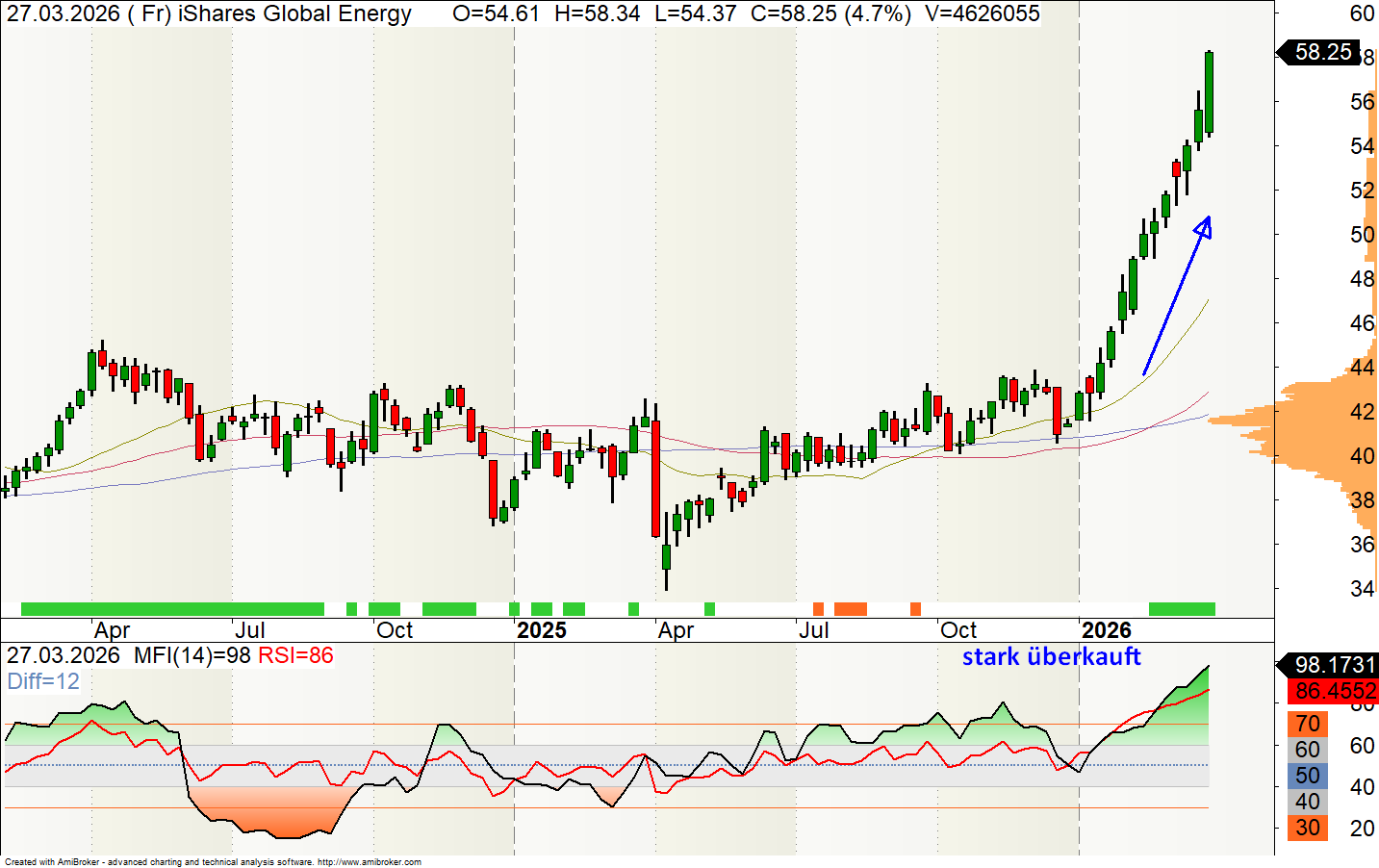Click the MFI(14)=98 indicator label
1379x868 pixels.
coord(192,656)
